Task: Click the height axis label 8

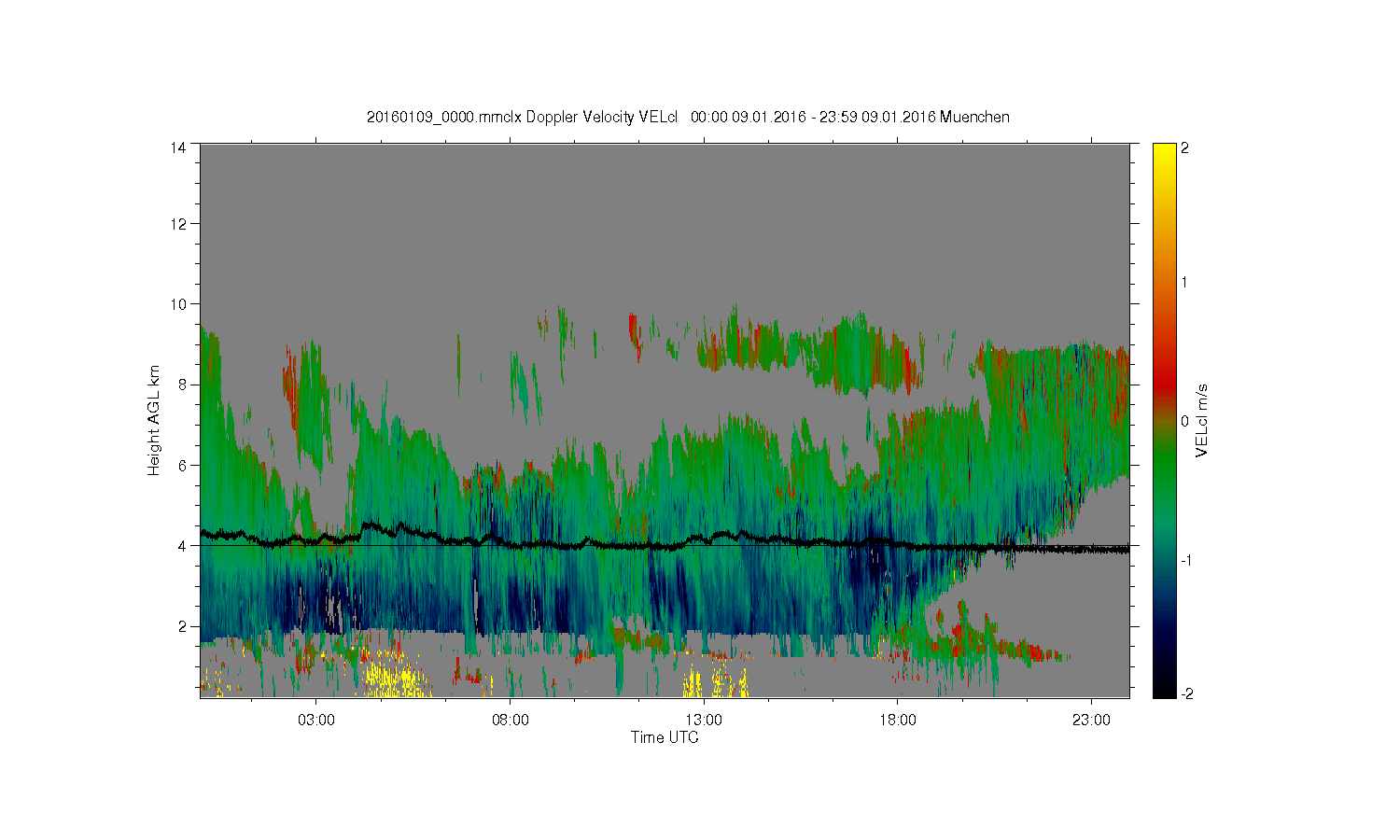Action: (x=181, y=385)
